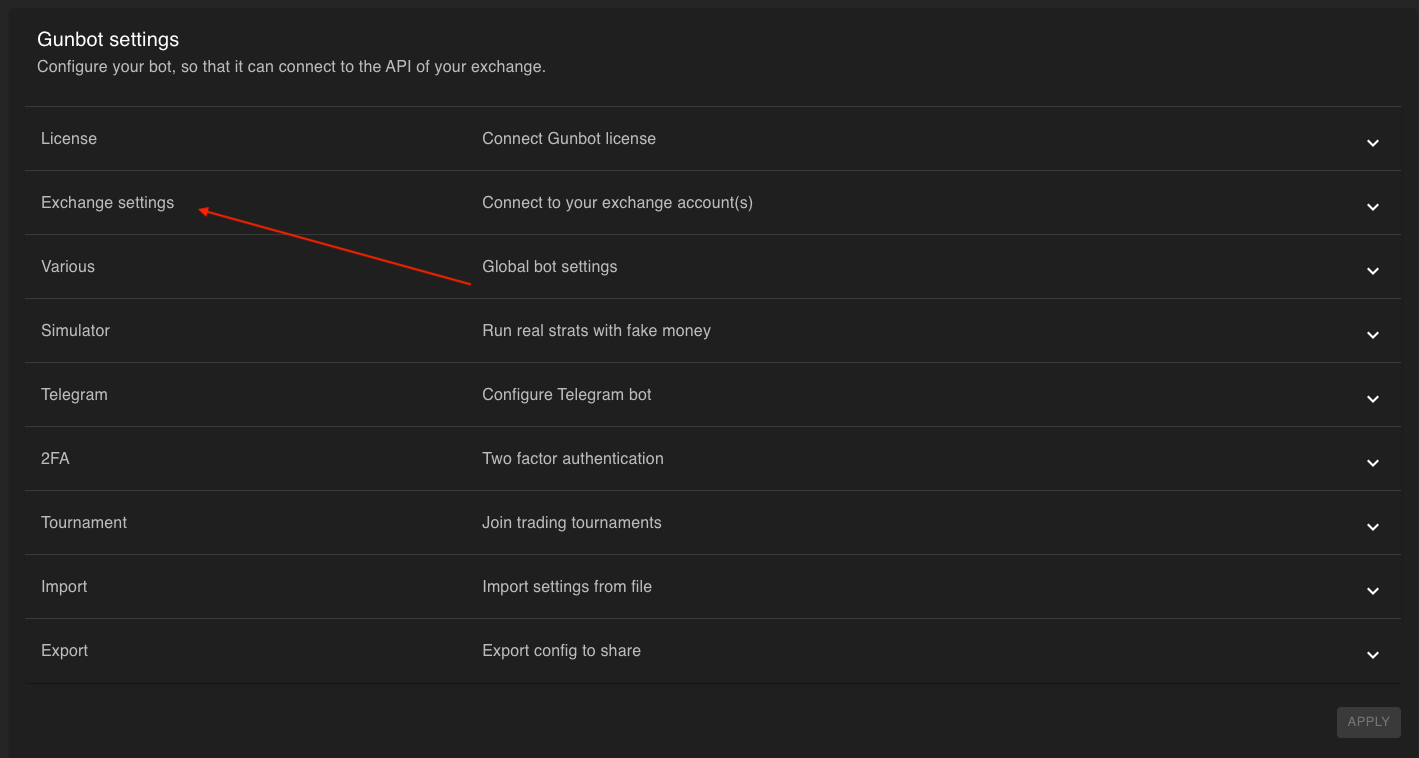This screenshot has width=1419, height=758.
Task: Expand the Import section chevron
Action: point(1373,591)
